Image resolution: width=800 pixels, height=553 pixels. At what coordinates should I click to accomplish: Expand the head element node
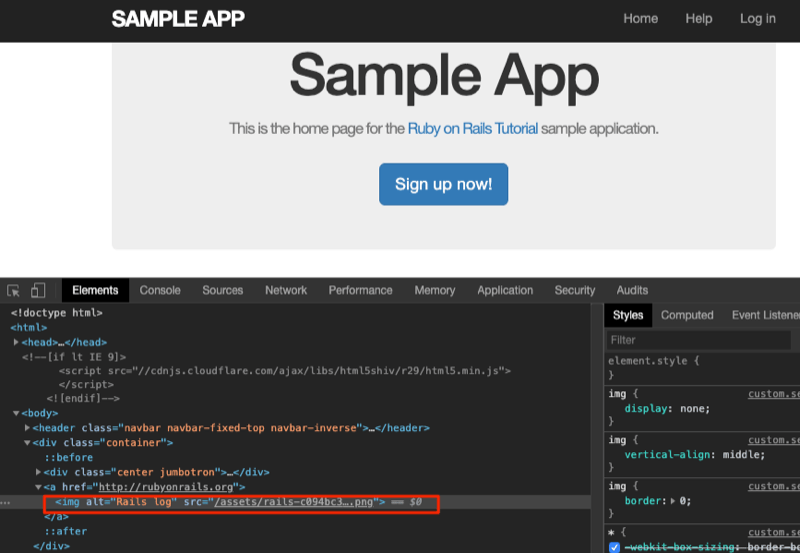pyautogui.click(x=16, y=342)
